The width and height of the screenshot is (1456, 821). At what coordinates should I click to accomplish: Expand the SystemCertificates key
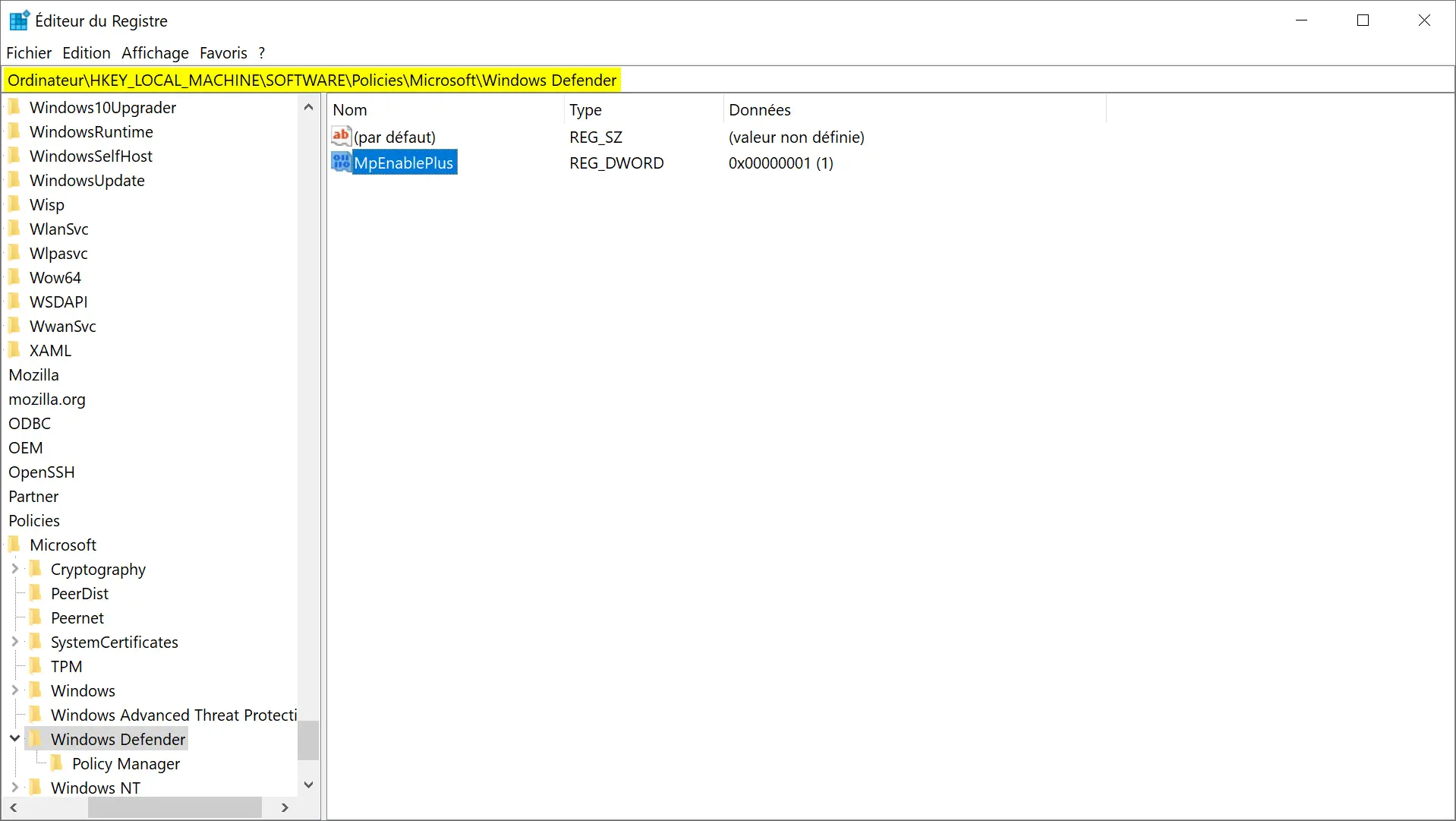pos(14,641)
